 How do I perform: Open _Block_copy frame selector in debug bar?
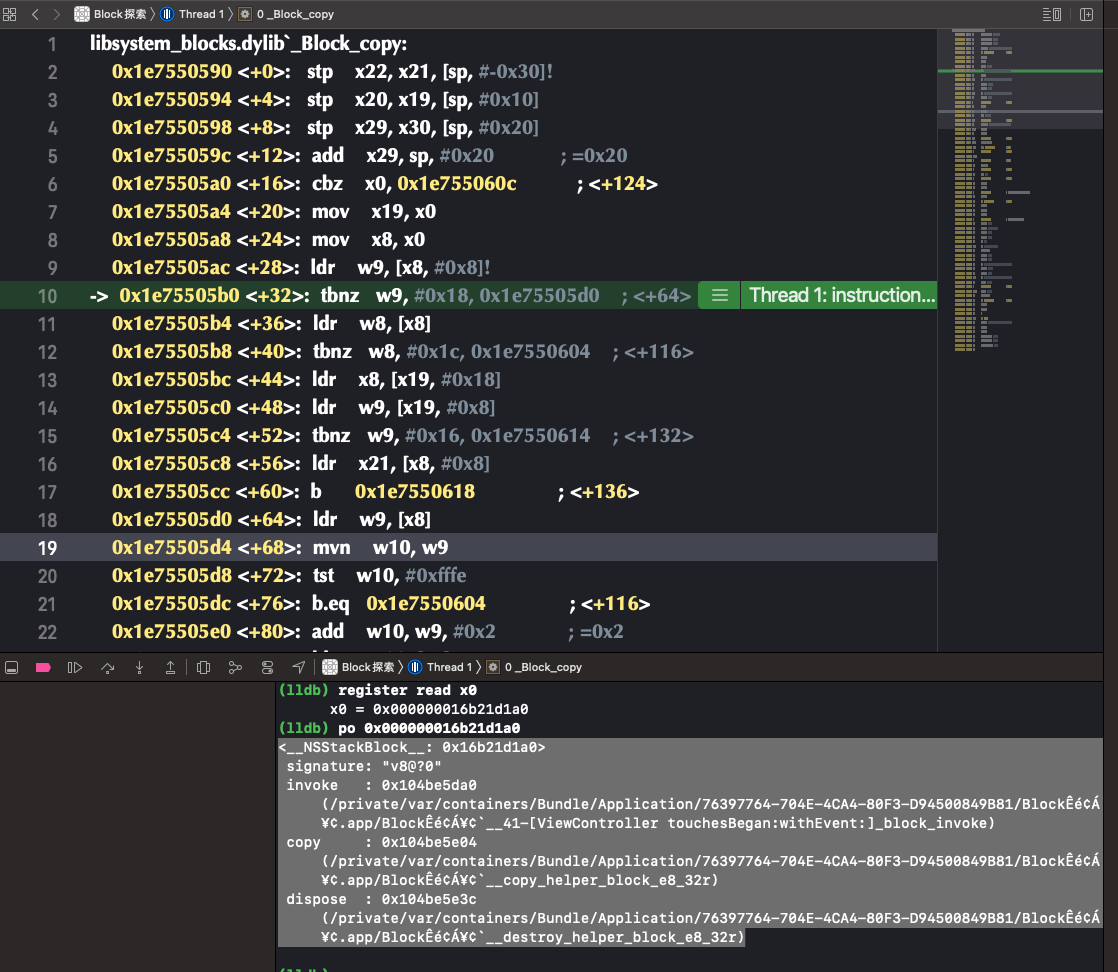[535, 667]
